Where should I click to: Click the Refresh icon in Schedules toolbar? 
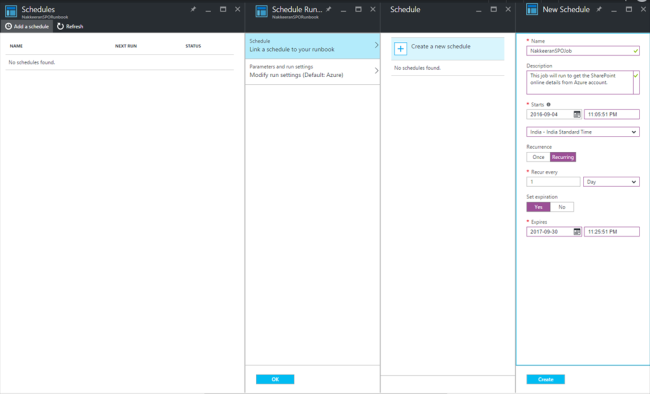[x=61, y=26]
